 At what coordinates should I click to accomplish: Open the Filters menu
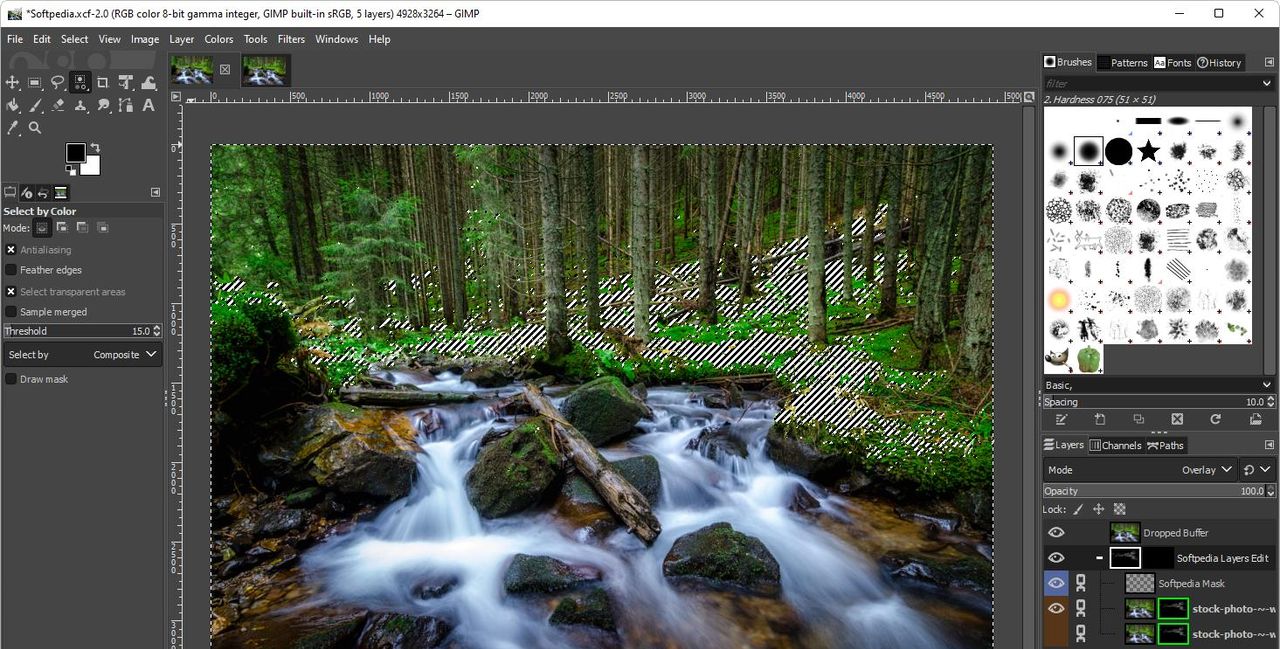pyautogui.click(x=291, y=39)
